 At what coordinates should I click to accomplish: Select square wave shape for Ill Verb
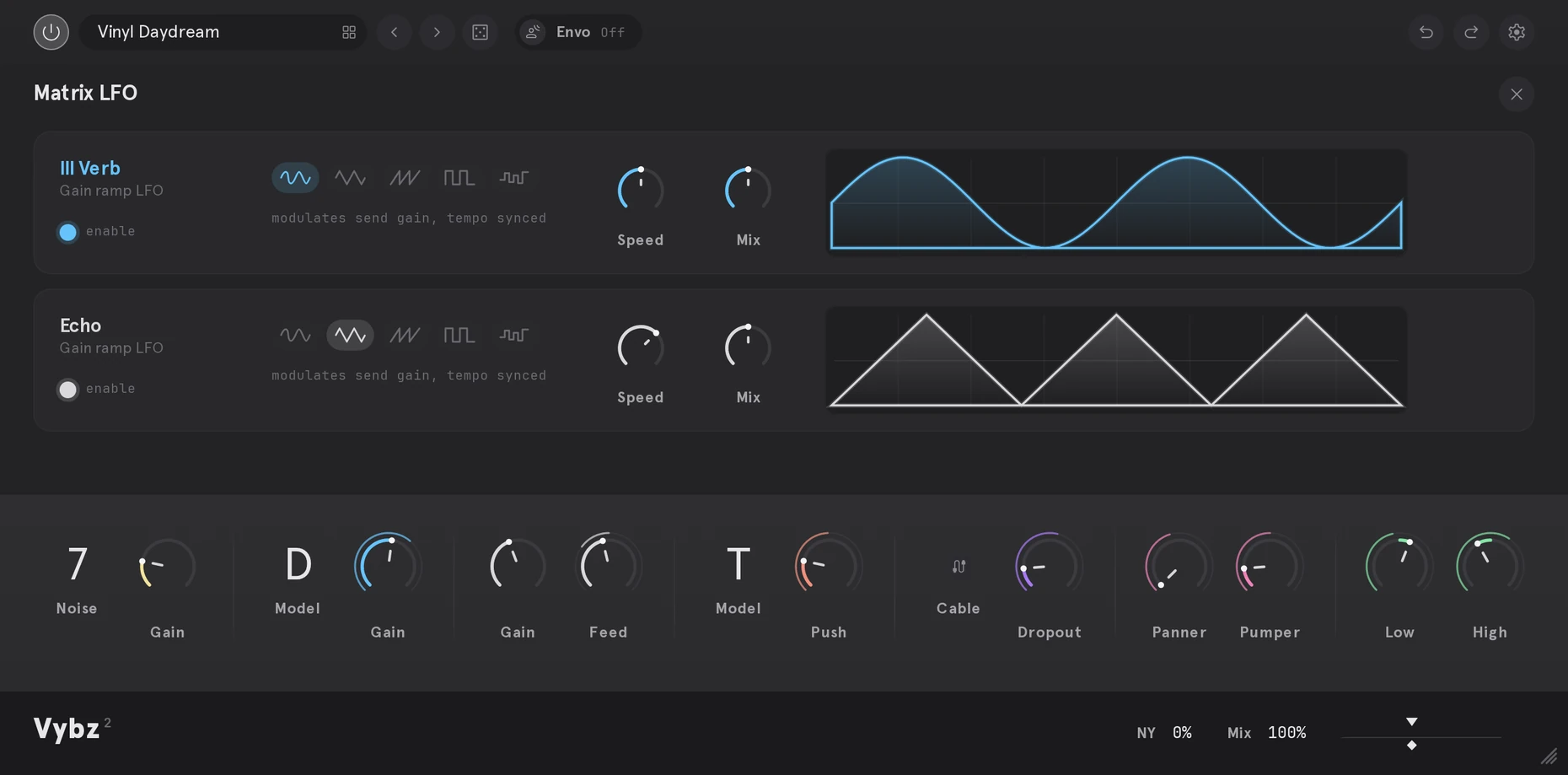[x=459, y=178]
